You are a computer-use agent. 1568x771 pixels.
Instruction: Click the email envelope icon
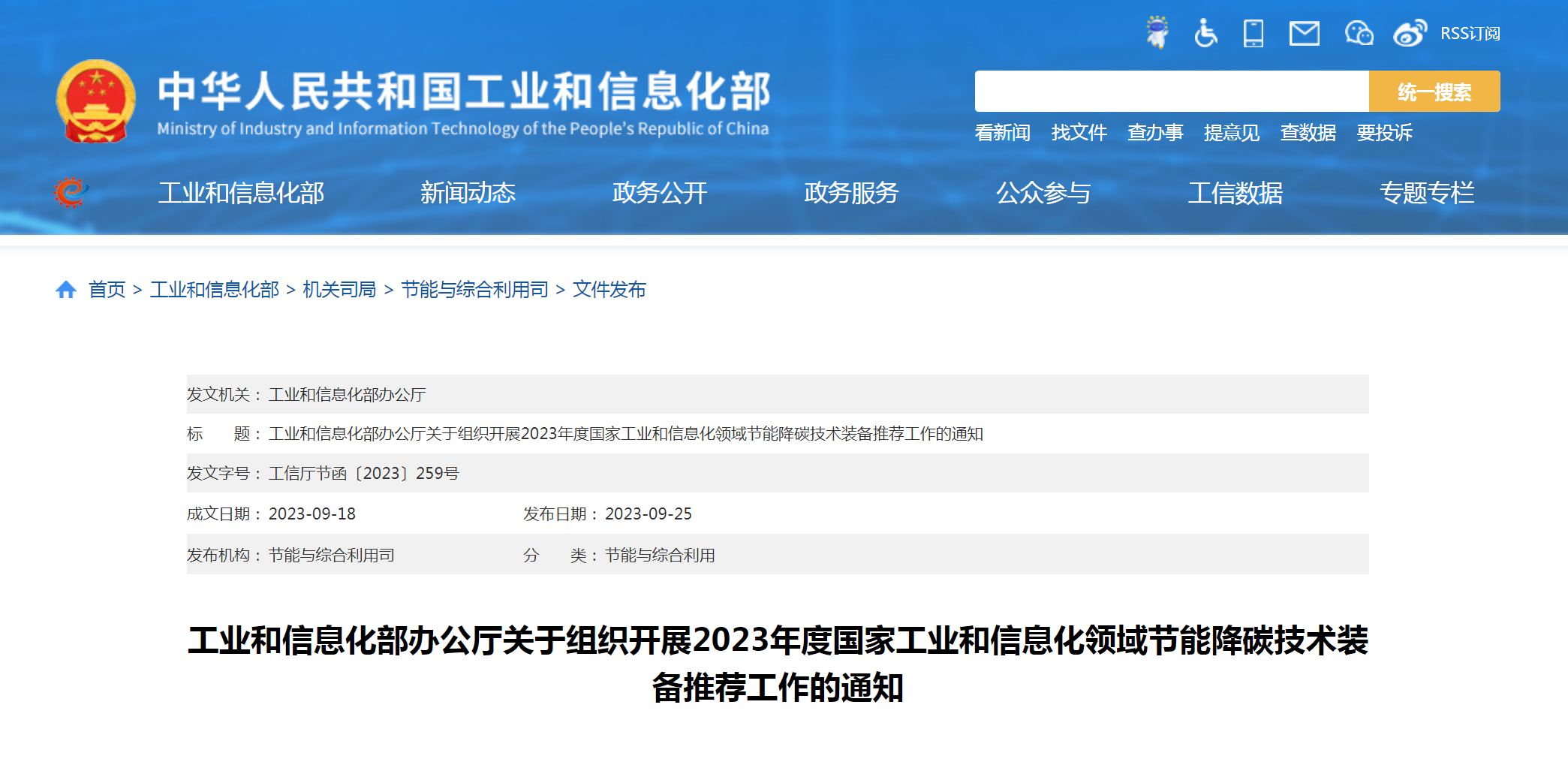pos(1305,34)
